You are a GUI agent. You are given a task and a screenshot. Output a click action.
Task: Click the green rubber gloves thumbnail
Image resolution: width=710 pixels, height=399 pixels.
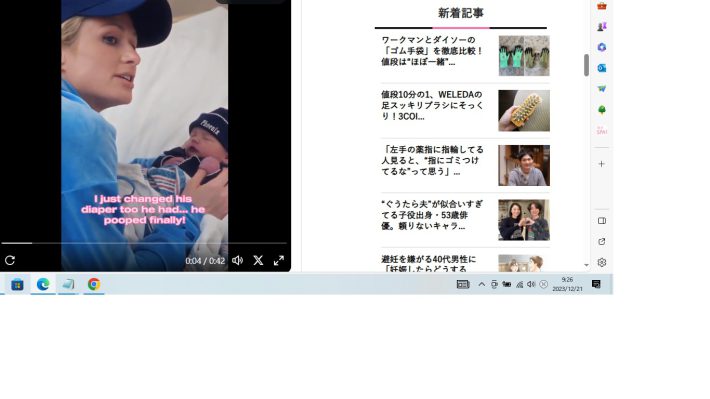[x=524, y=56]
